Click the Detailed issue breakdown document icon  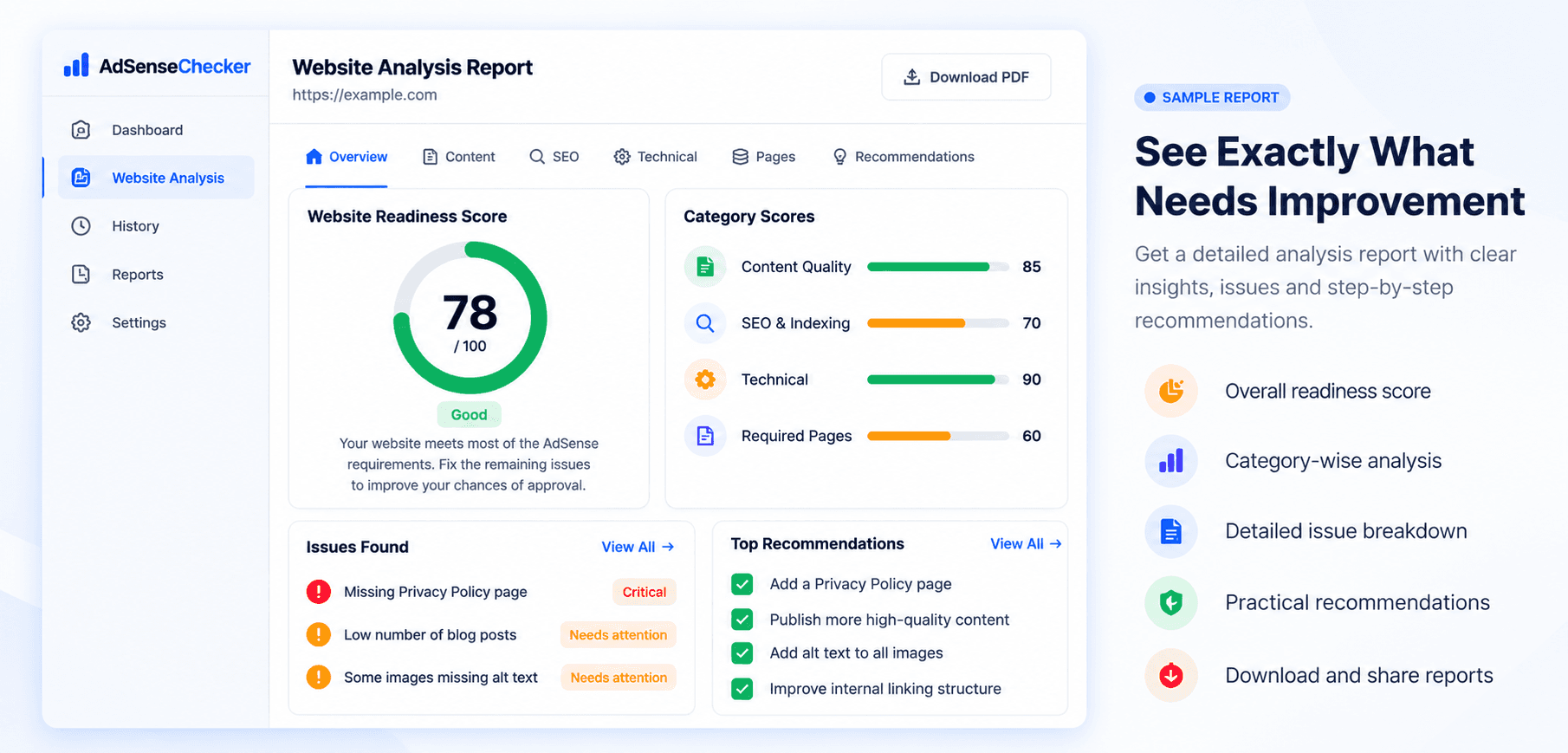[1171, 531]
